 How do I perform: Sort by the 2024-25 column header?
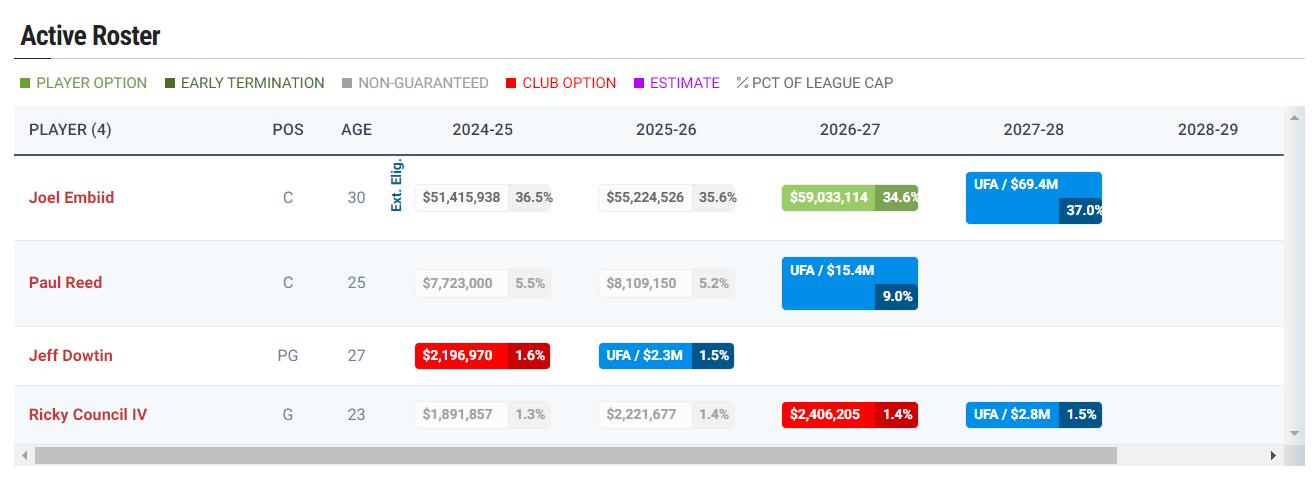click(482, 130)
